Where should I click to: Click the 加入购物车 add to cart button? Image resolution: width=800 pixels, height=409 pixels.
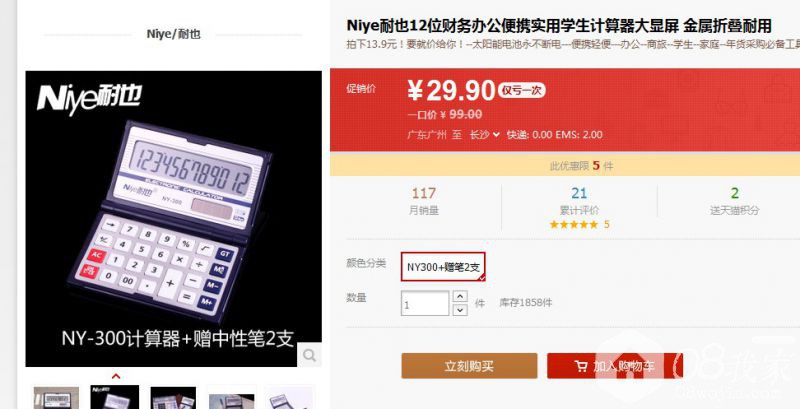click(615, 366)
